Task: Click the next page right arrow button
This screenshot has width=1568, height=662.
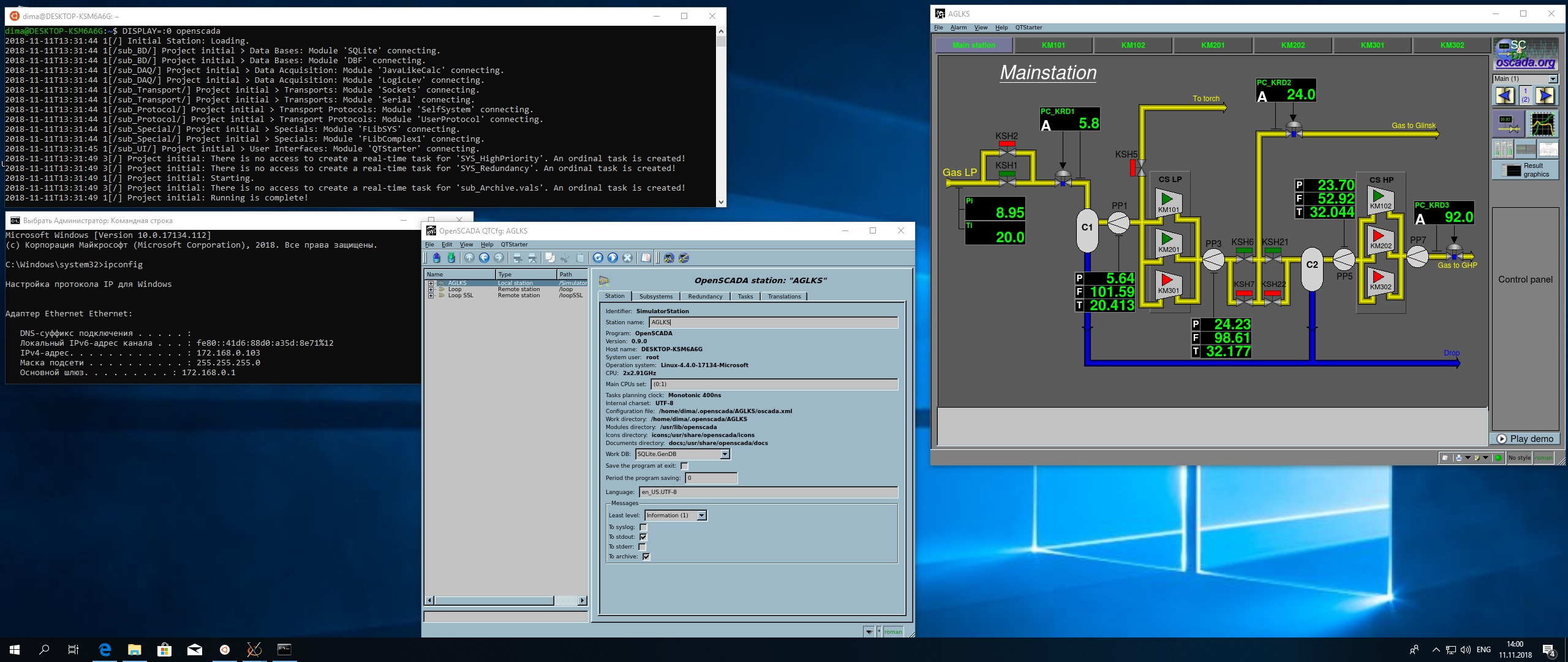Action: click(x=1544, y=96)
